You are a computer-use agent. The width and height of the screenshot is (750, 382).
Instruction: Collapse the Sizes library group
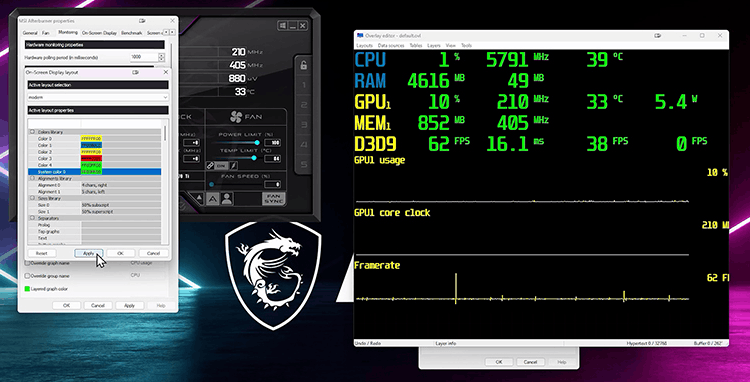coord(33,198)
